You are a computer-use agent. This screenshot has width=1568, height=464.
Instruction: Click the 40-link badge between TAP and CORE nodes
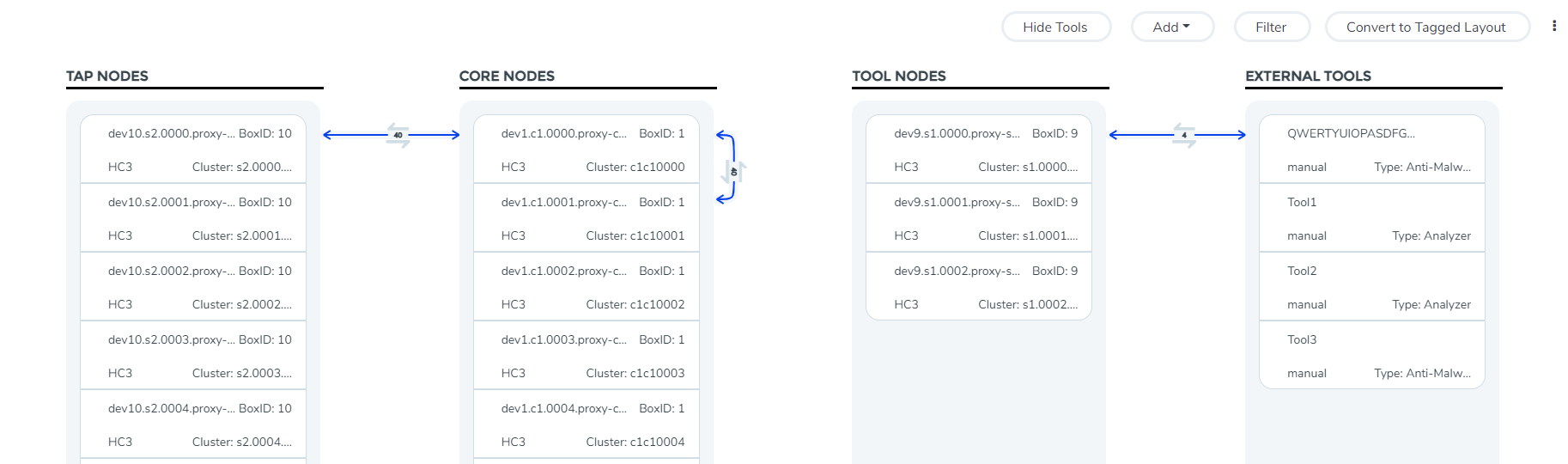click(398, 135)
